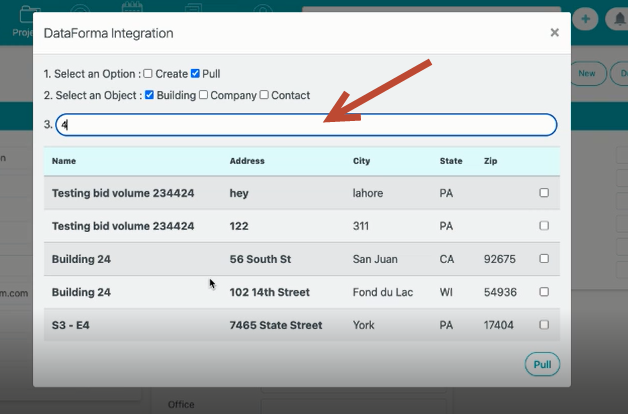This screenshot has height=414, width=628.
Task: Click the 7465 State Street address cell
Action: click(276, 325)
